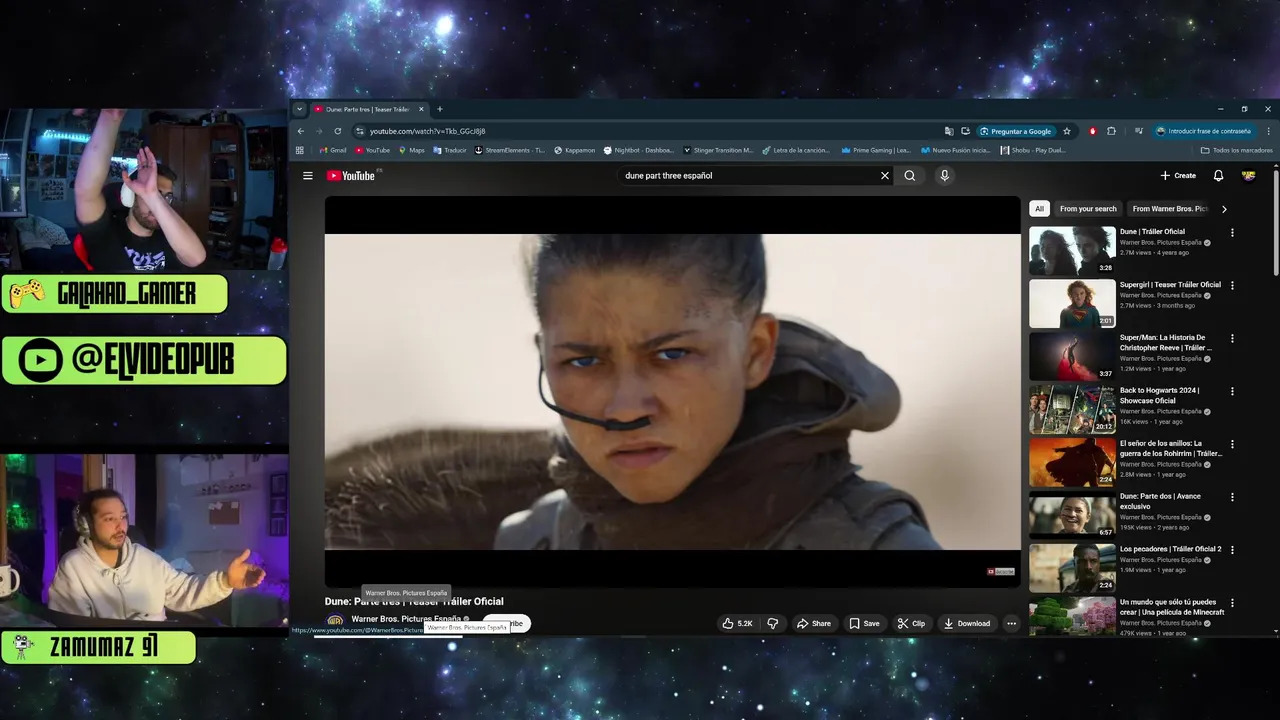
Task: Open the browser apps grid shortcut
Action: (x=300, y=150)
